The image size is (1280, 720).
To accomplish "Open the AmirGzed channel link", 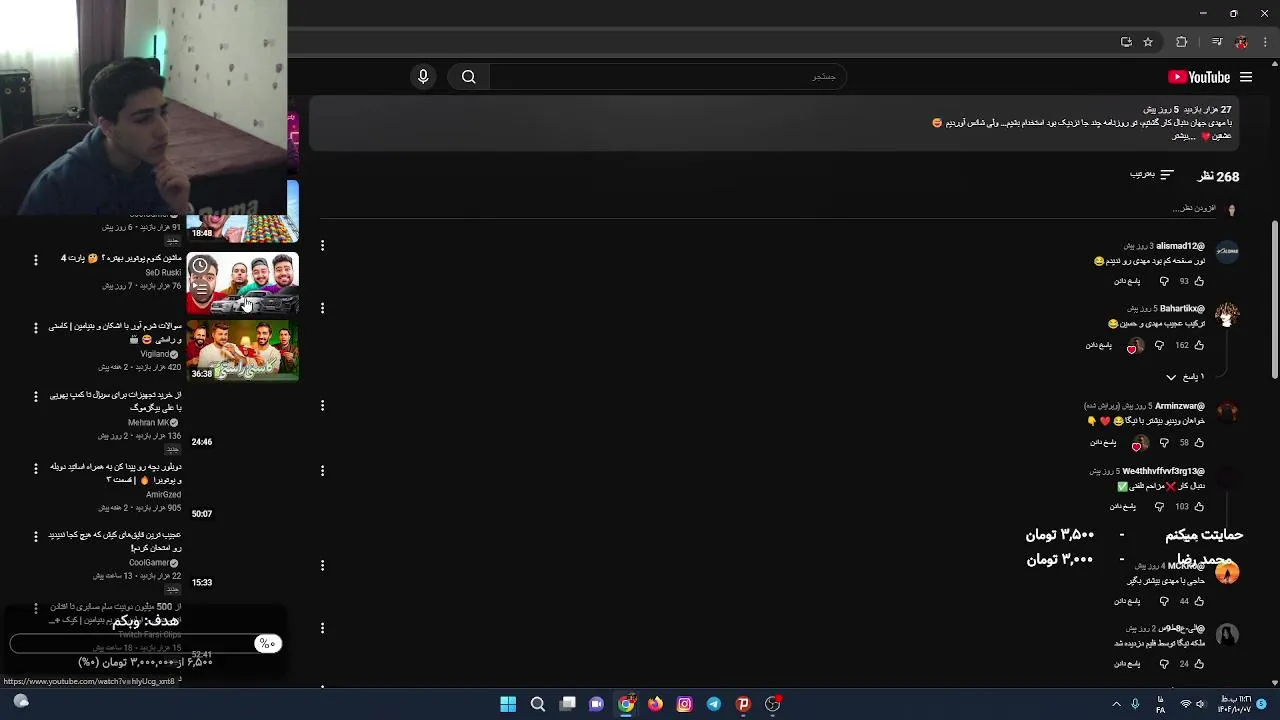I will [x=163, y=494].
